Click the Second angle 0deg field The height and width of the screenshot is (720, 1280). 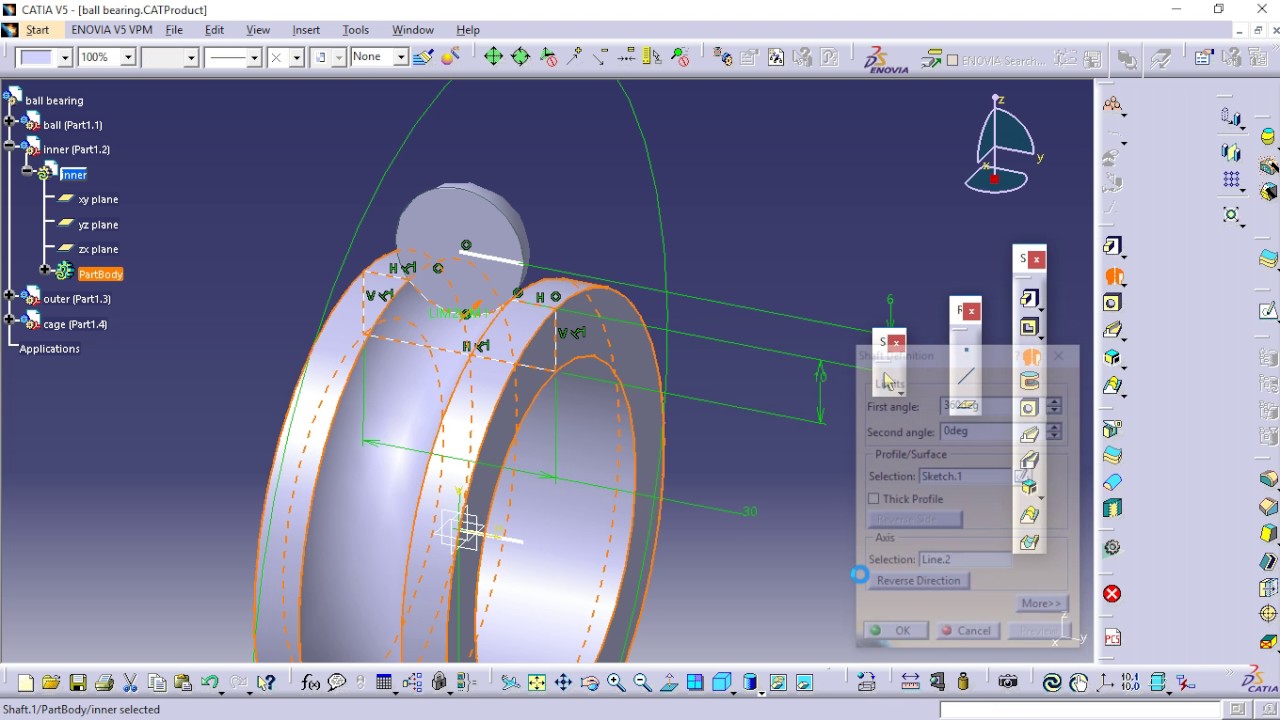tap(992, 432)
